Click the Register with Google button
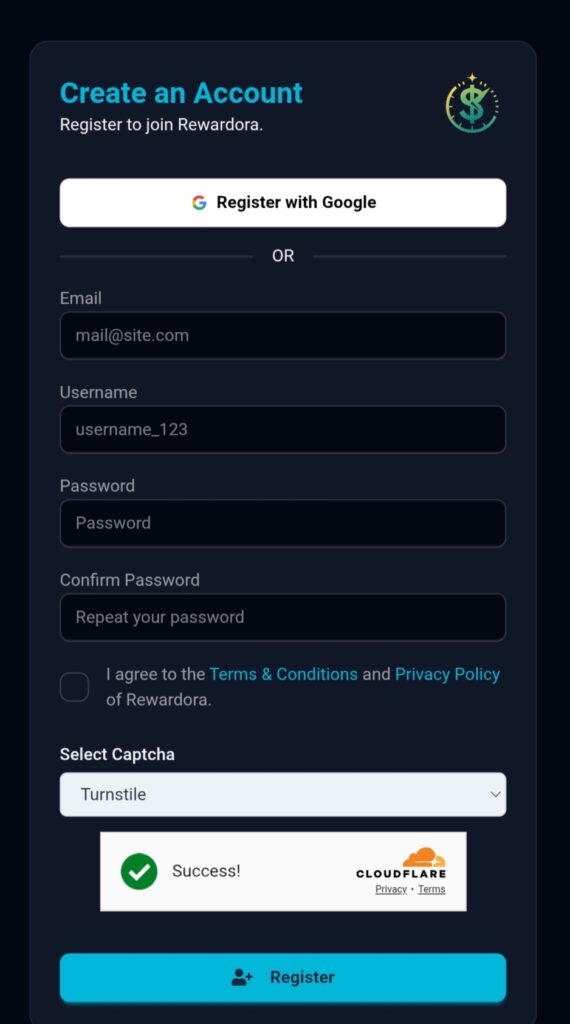 click(x=283, y=202)
